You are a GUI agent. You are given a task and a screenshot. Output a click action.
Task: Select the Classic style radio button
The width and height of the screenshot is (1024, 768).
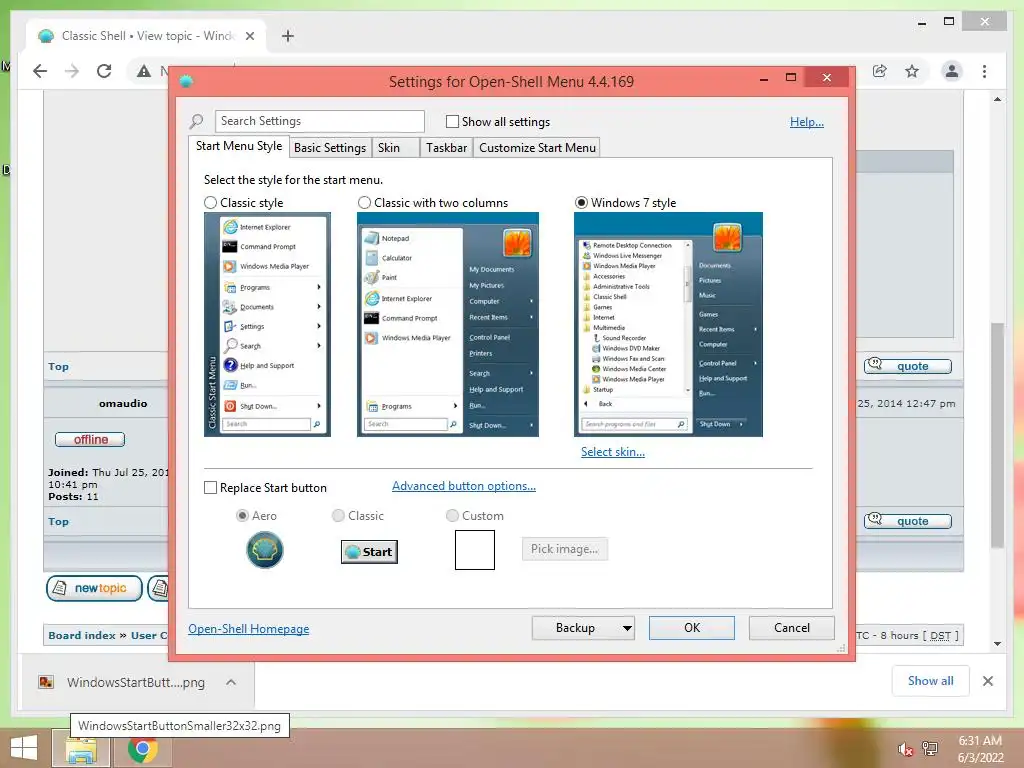coord(210,202)
